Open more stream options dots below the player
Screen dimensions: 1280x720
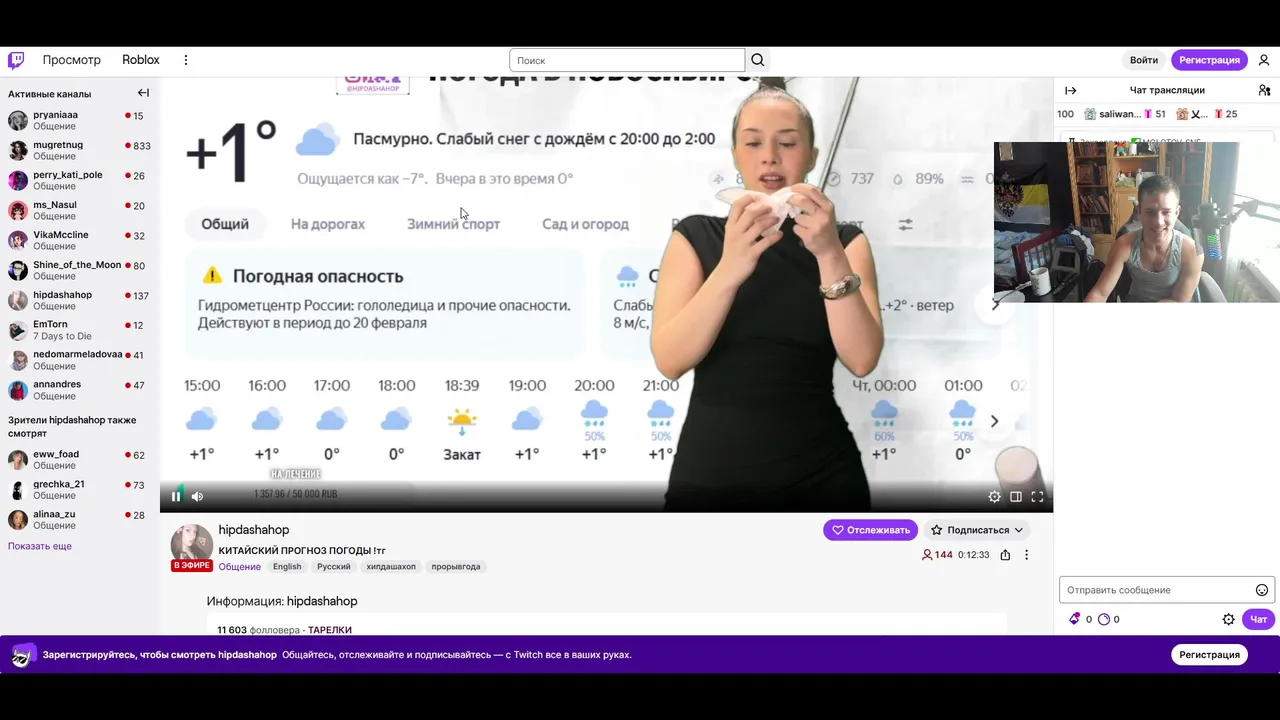(1026, 555)
